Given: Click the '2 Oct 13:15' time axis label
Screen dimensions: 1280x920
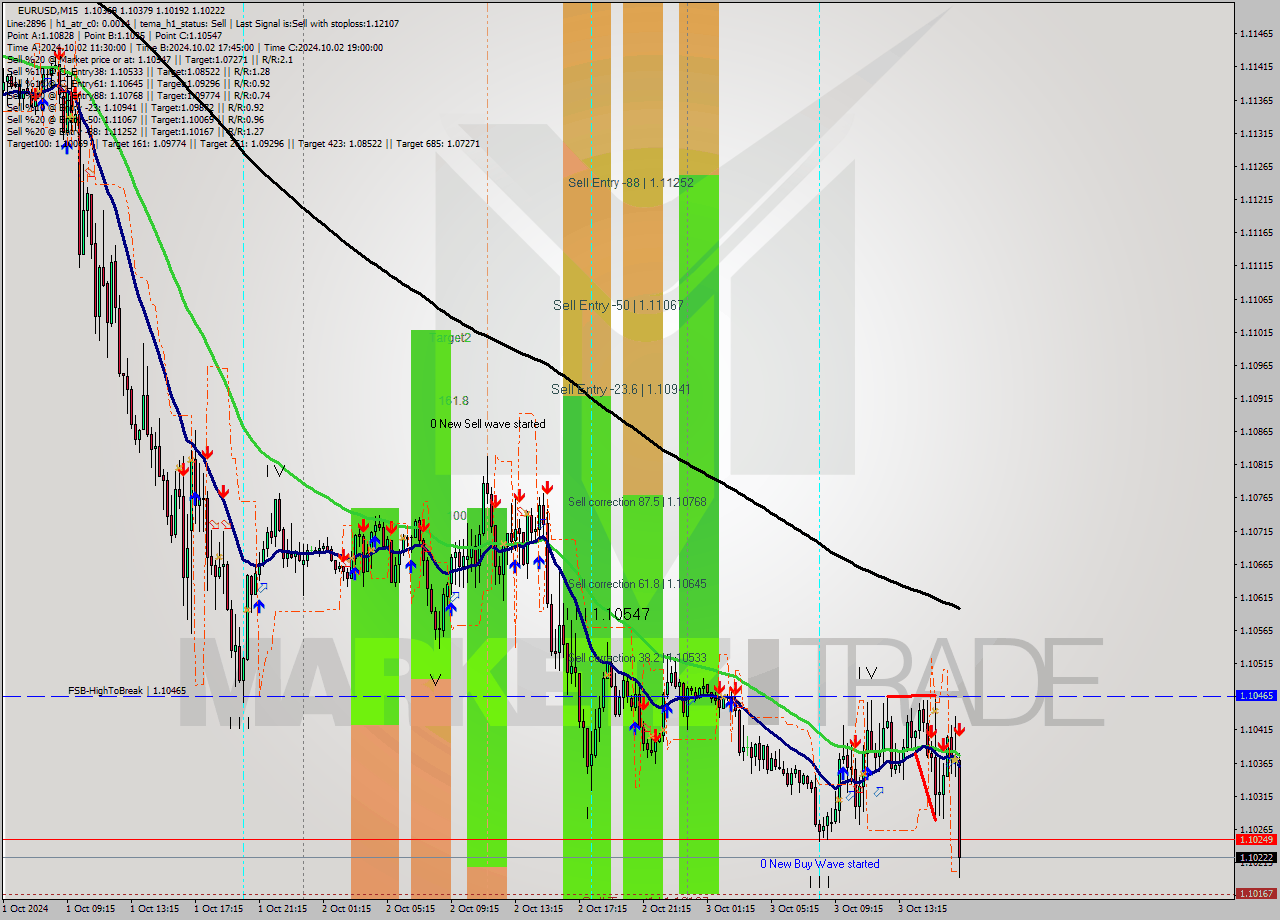Looking at the screenshot, I should point(538,909).
